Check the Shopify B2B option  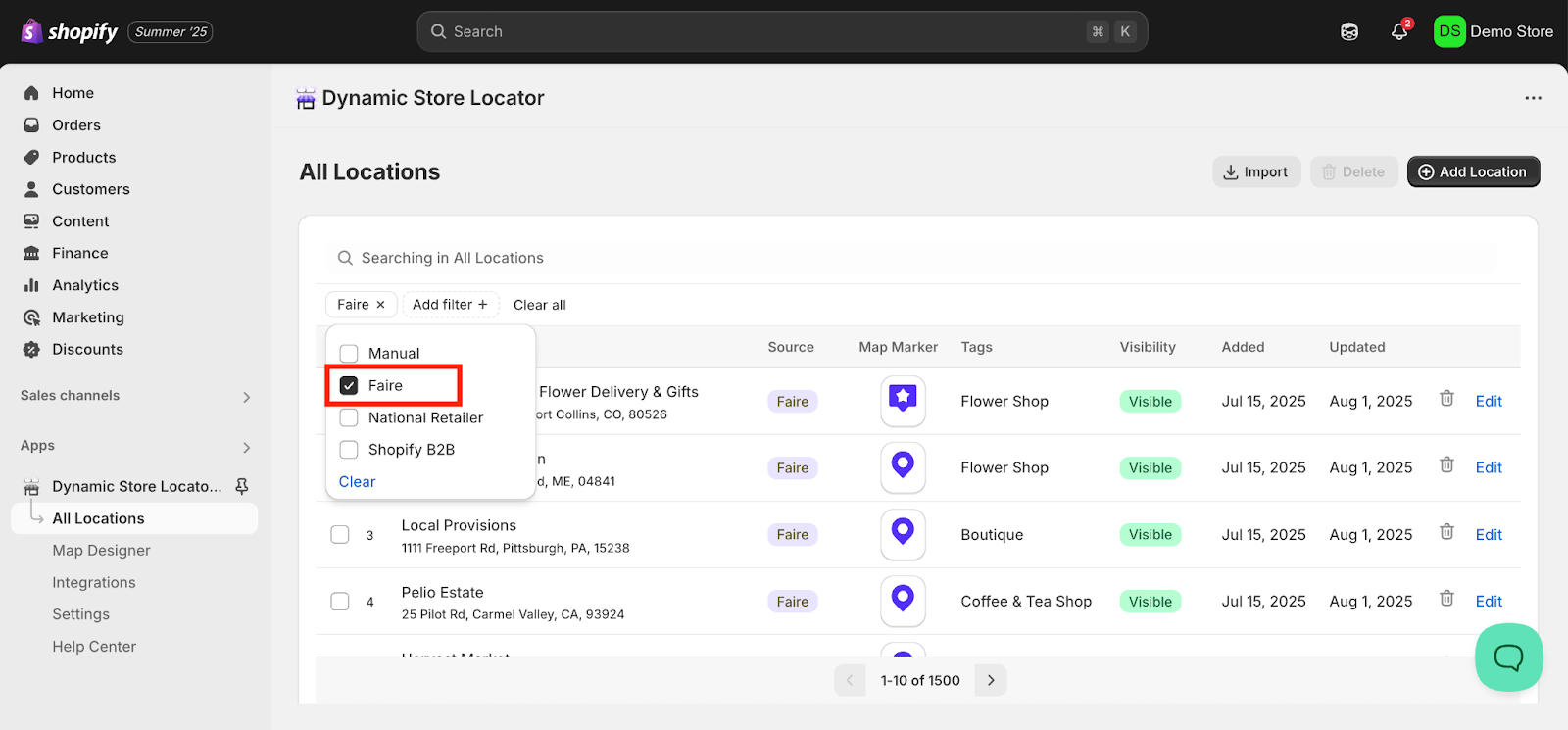[x=349, y=450]
